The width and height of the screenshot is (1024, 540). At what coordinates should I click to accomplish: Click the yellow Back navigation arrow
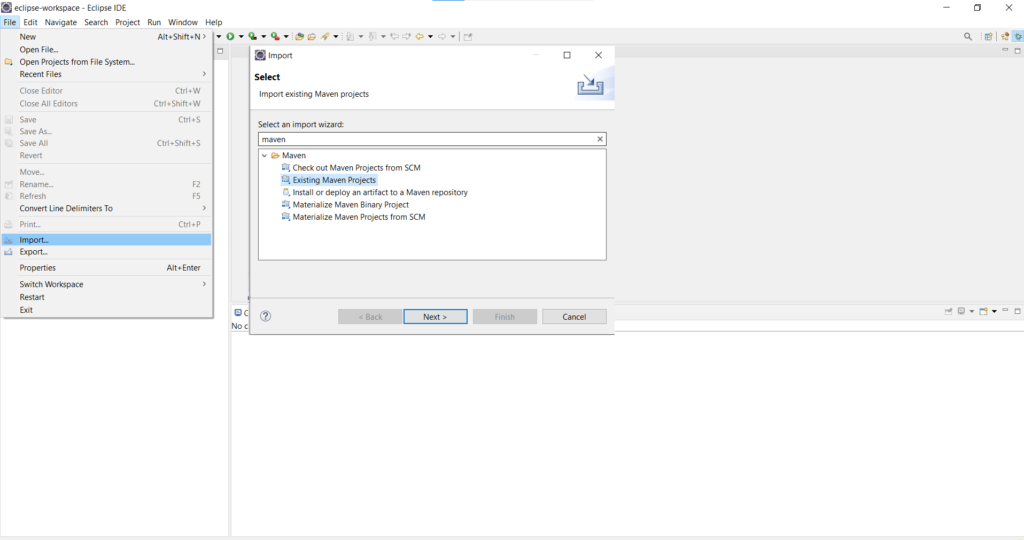419,37
